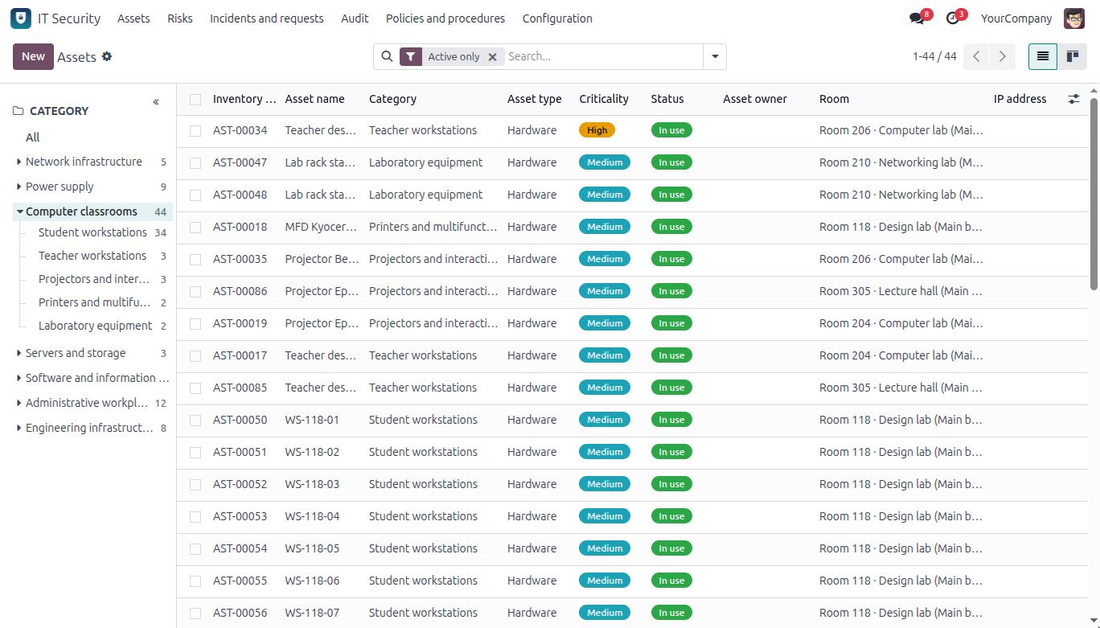This screenshot has height=628, width=1100.
Task: Switch to kanban view
Action: pyautogui.click(x=1073, y=56)
